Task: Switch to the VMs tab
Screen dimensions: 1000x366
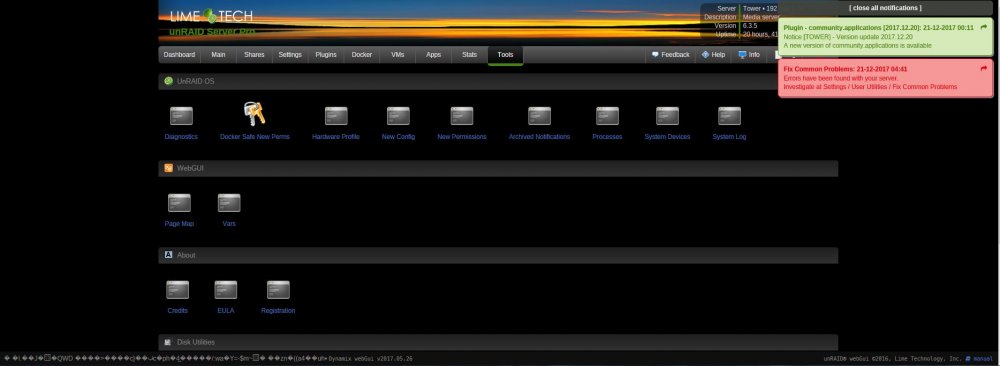Action: [397, 55]
